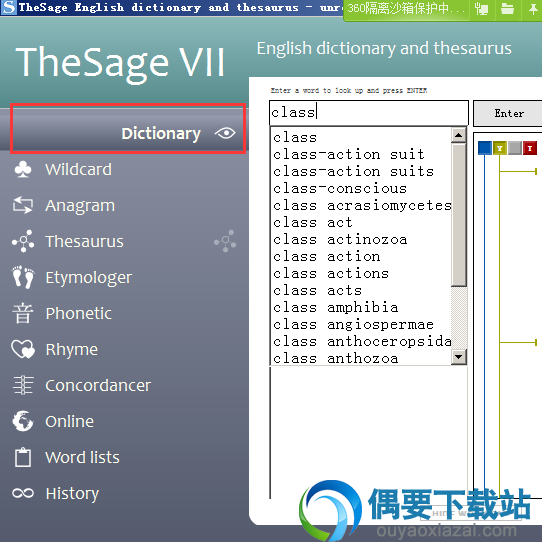The width and height of the screenshot is (542, 542).
Task: Select 'class acts' suggestion
Action: (361, 290)
